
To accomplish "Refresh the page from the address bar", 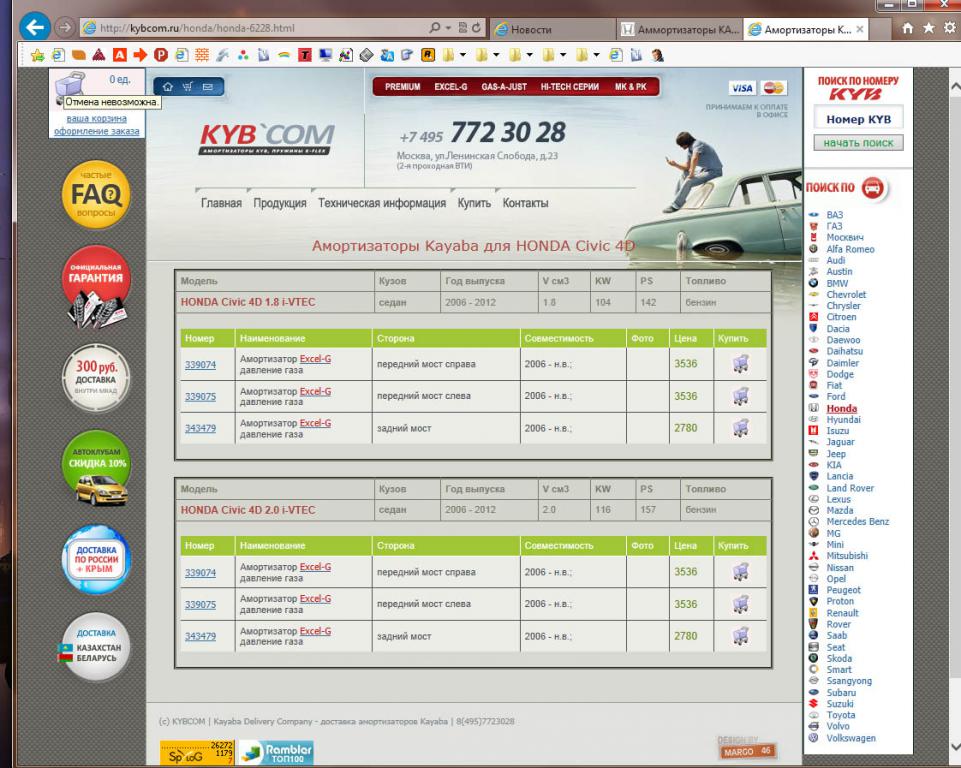I will point(476,28).
